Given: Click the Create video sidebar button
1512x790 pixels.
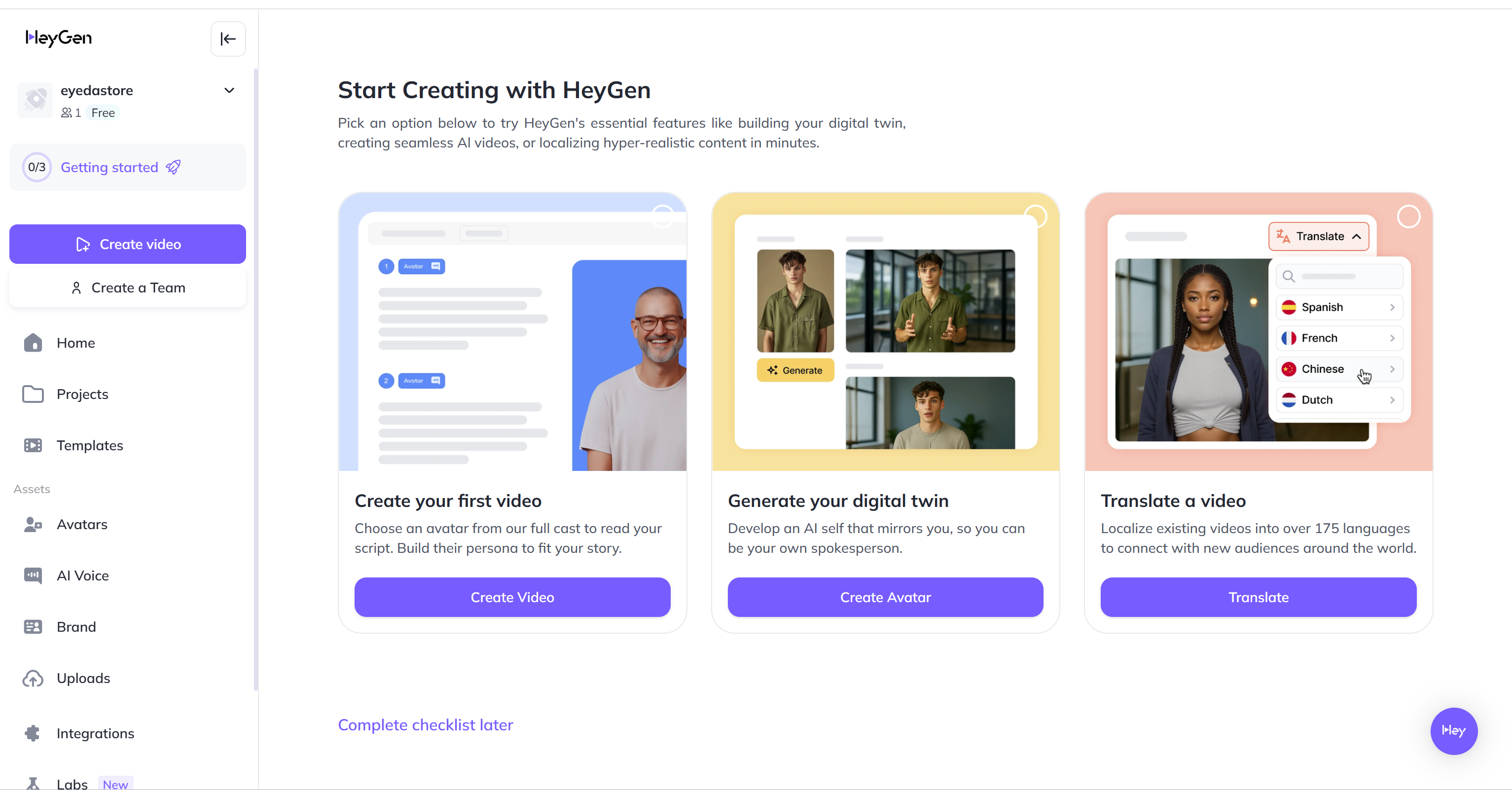Looking at the screenshot, I should coord(127,244).
